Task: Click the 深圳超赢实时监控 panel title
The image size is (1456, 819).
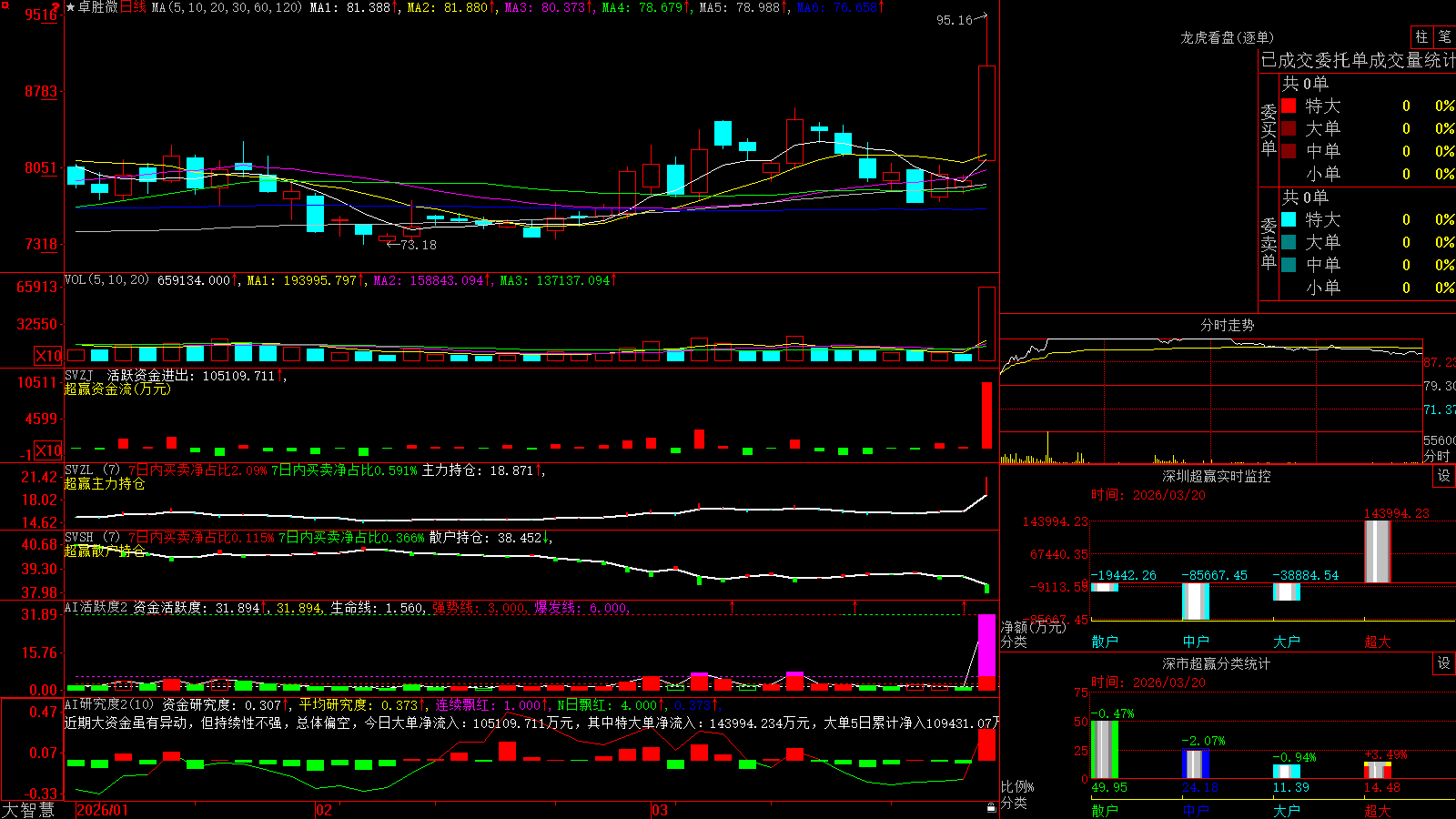Action: (x=1216, y=476)
